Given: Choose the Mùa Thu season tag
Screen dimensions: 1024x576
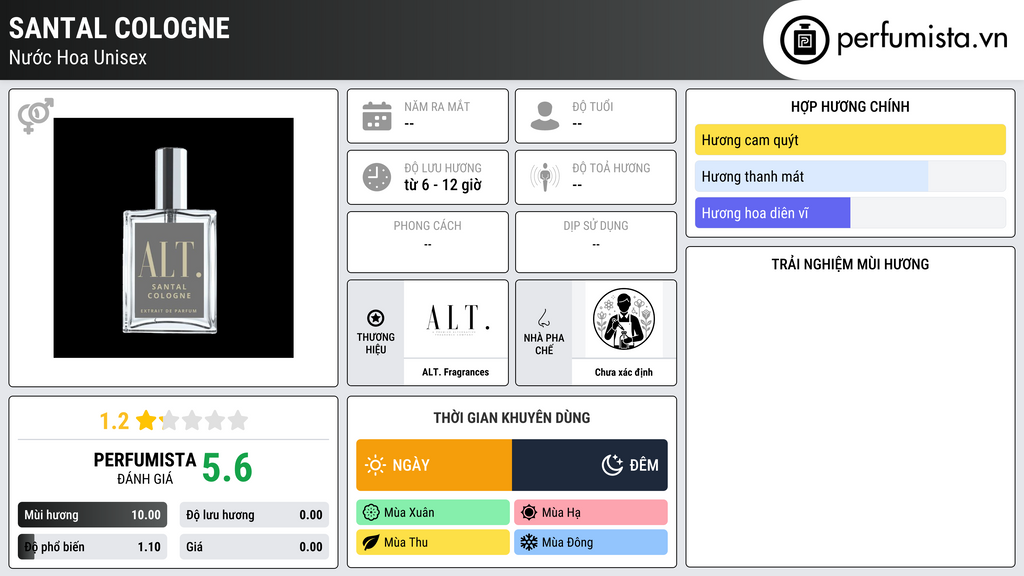Looking at the screenshot, I should 433,542.
